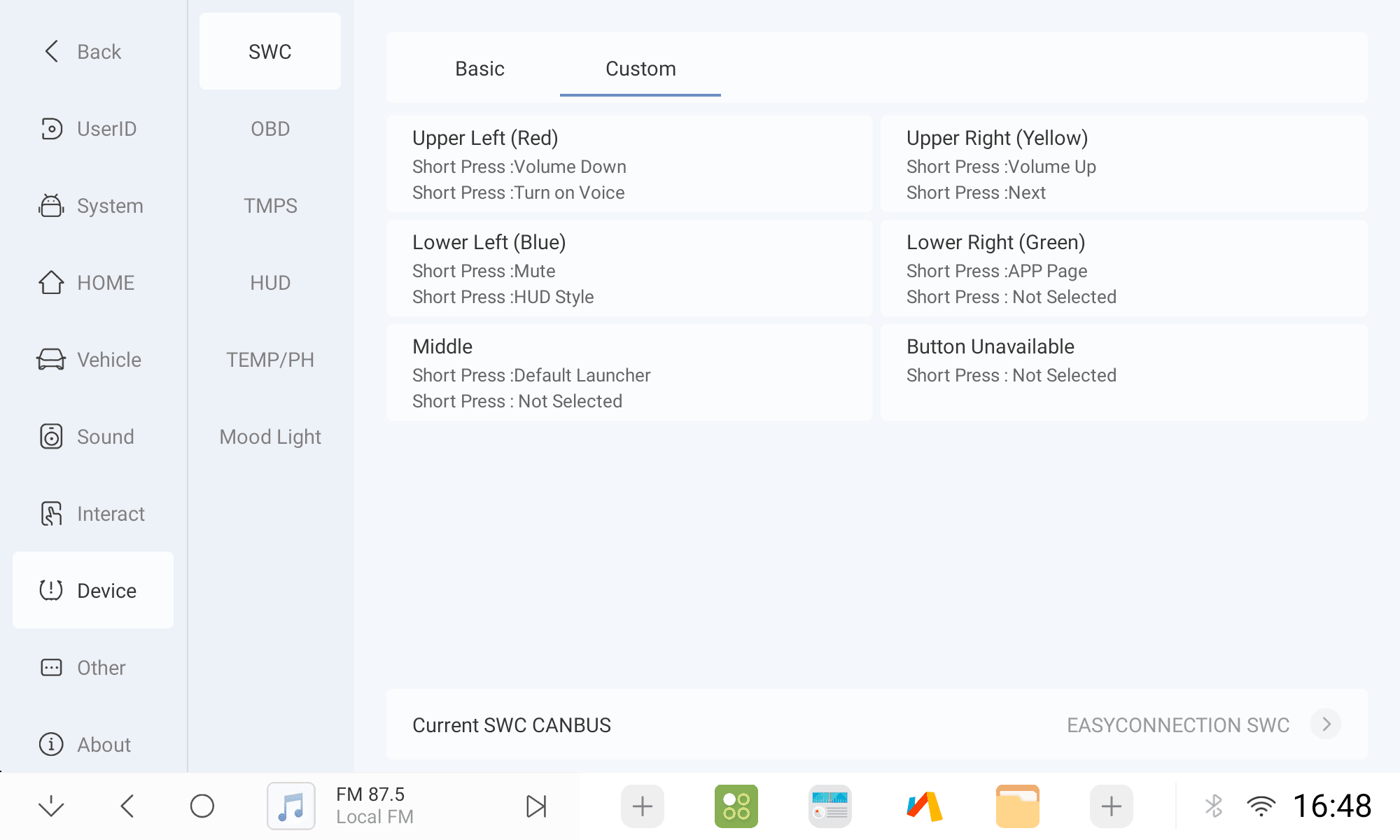Open the yellow folder file manager icon

[1017, 806]
